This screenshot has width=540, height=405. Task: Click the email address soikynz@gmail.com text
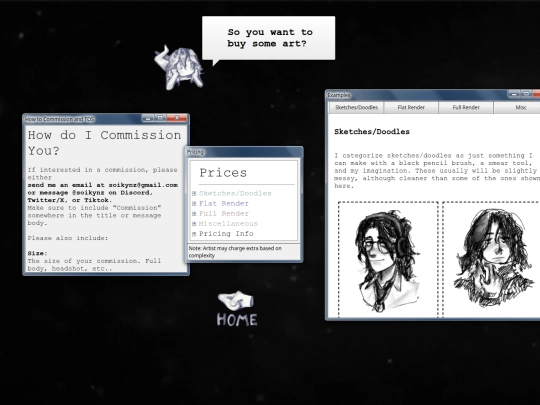(x=143, y=185)
